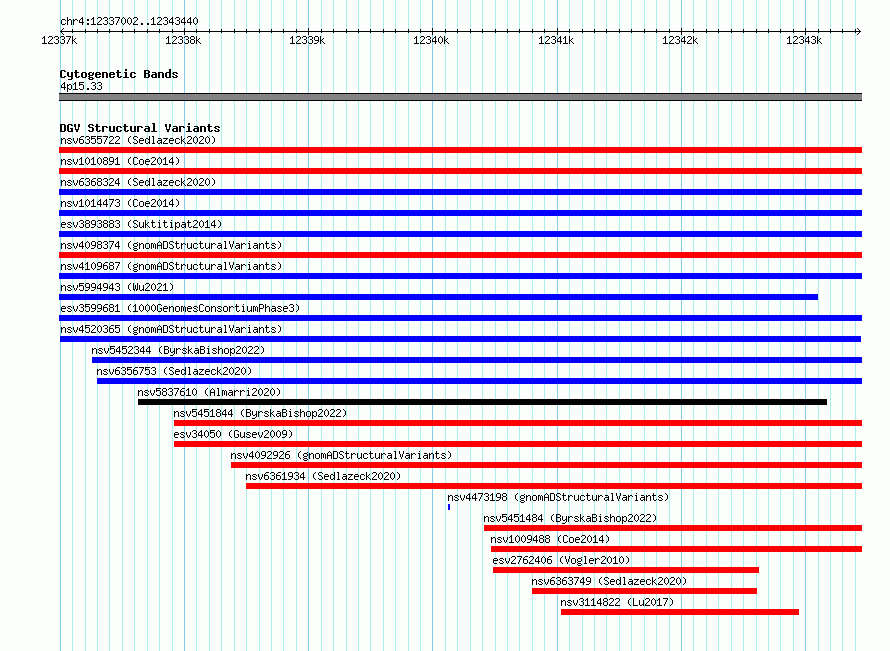Image resolution: width=890 pixels, height=651 pixels.
Task: Click the nsv1014473 (Coe2014) label
Action: pyautogui.click(x=120, y=203)
